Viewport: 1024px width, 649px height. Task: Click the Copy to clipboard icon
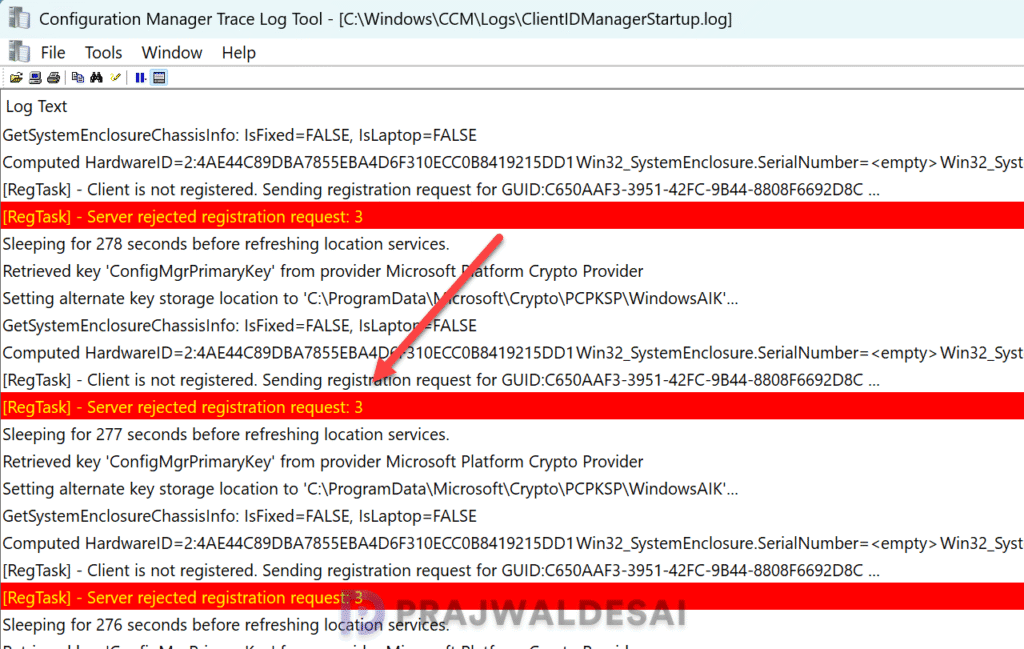click(78, 78)
